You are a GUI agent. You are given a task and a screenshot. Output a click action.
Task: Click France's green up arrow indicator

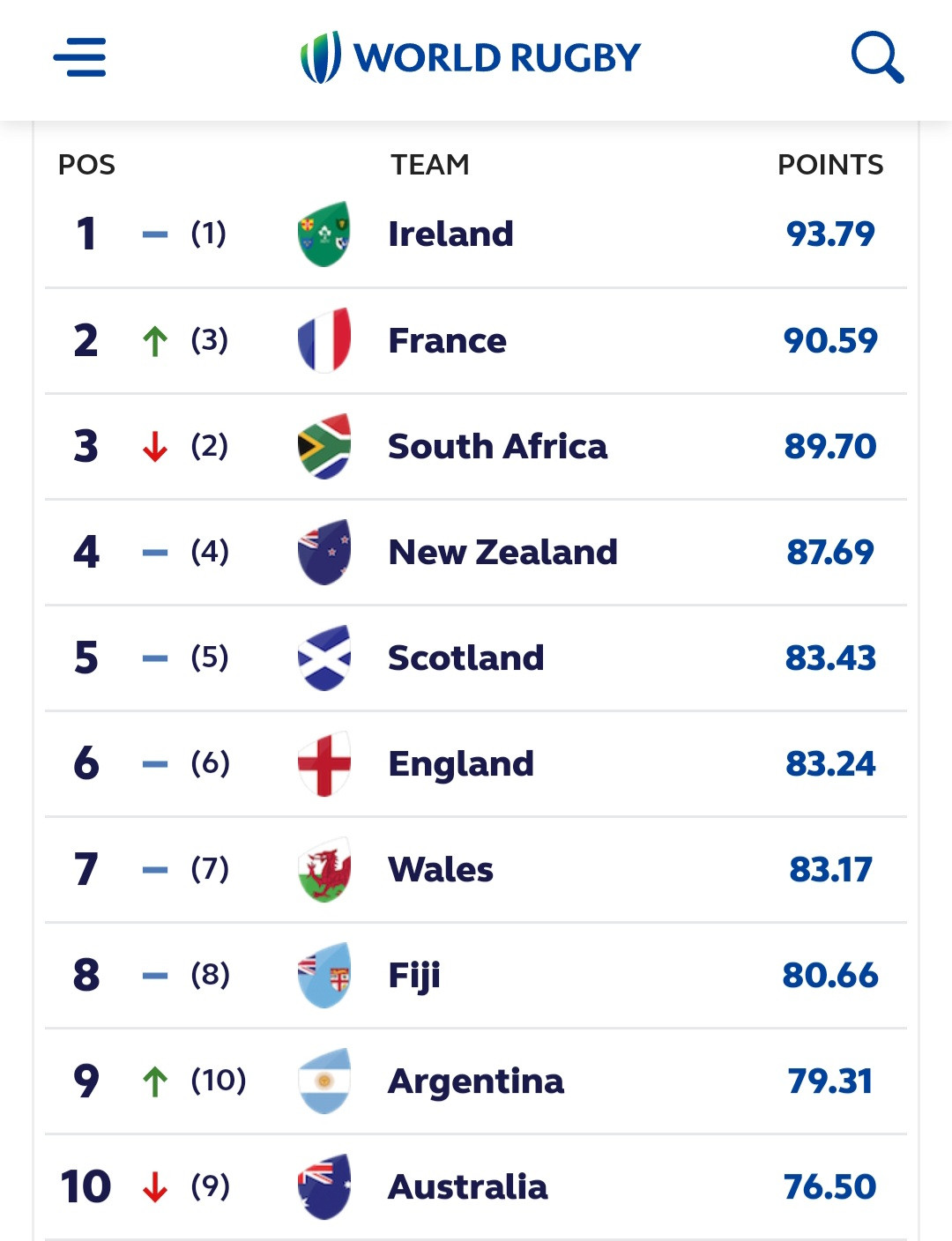(x=155, y=341)
